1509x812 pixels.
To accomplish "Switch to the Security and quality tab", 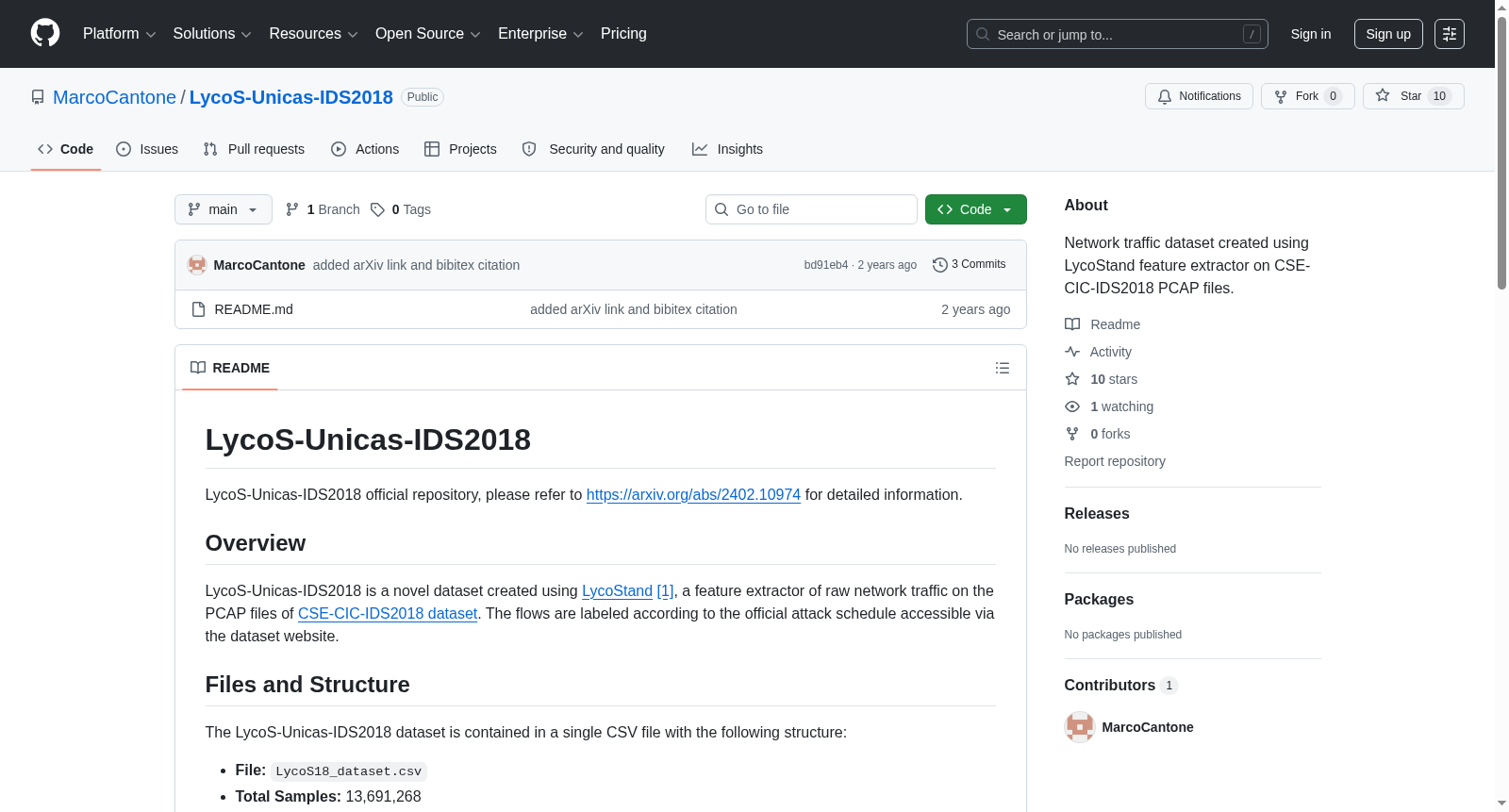I will [593, 149].
